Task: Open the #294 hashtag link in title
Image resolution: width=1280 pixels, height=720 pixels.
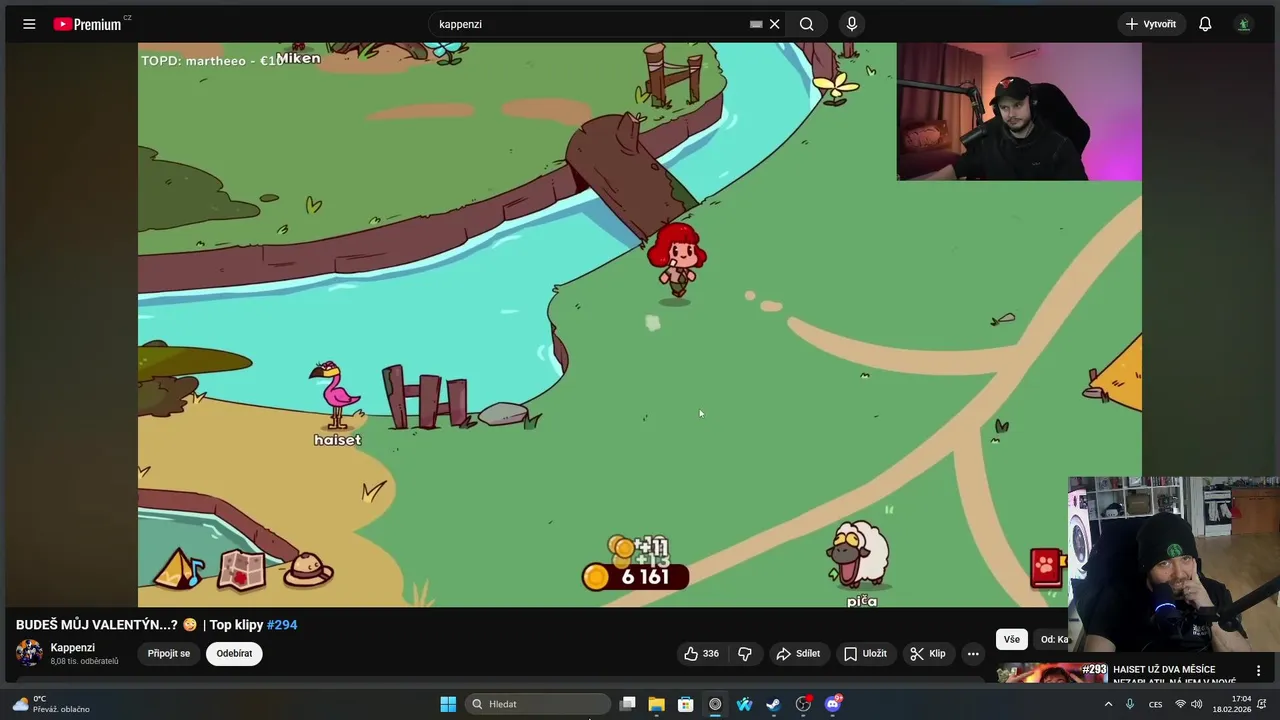Action: pos(282,625)
